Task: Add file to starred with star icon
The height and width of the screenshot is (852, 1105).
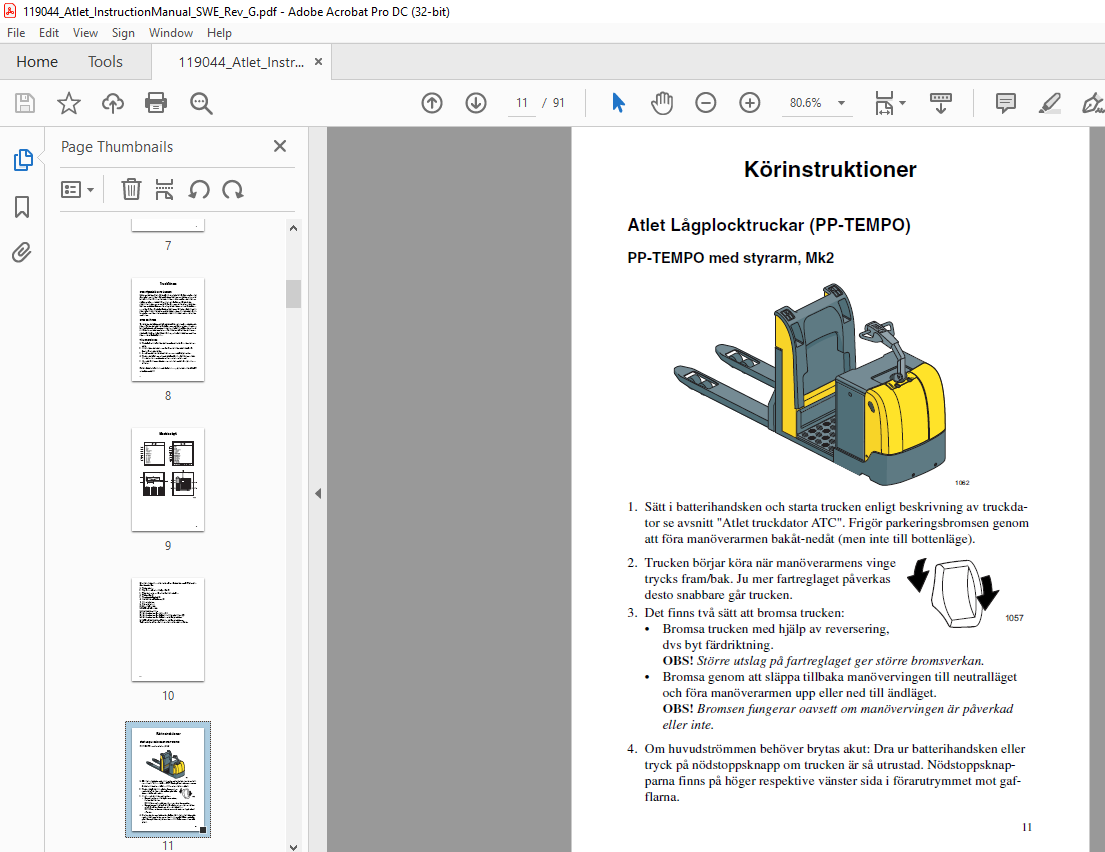Action: tap(68, 103)
